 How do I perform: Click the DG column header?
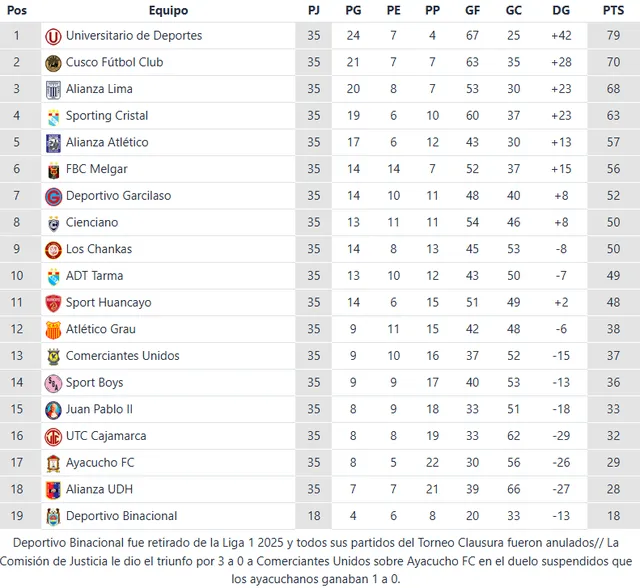tap(562, 10)
